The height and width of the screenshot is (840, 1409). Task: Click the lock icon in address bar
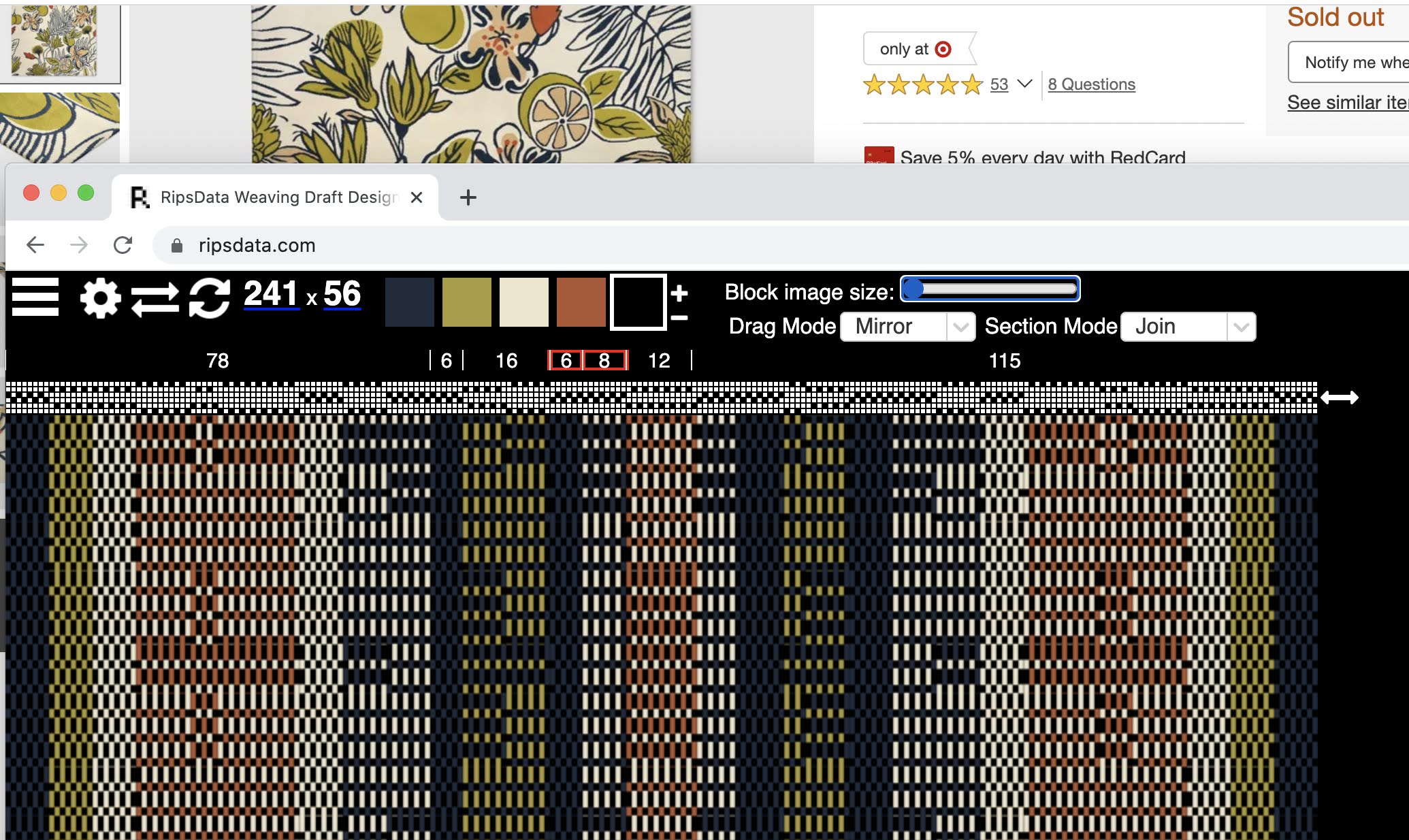177,246
